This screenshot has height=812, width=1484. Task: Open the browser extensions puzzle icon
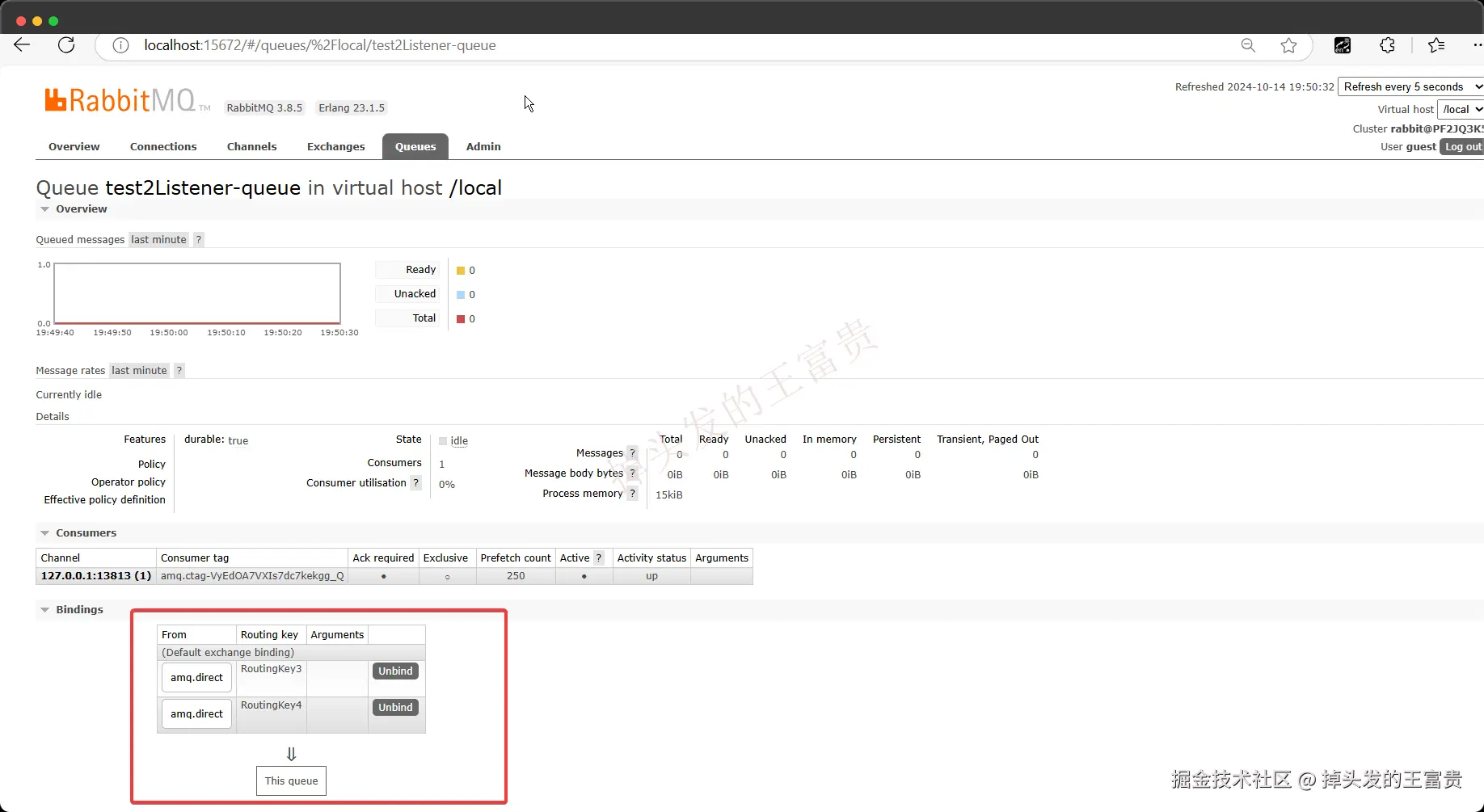1387,45
